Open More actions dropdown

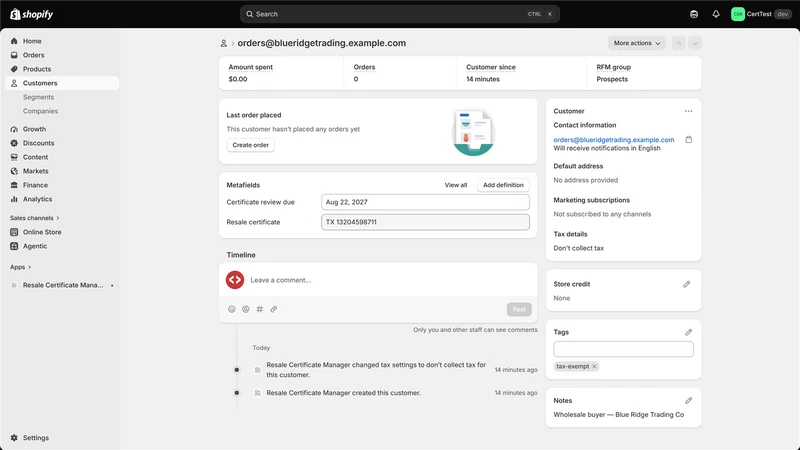point(637,43)
